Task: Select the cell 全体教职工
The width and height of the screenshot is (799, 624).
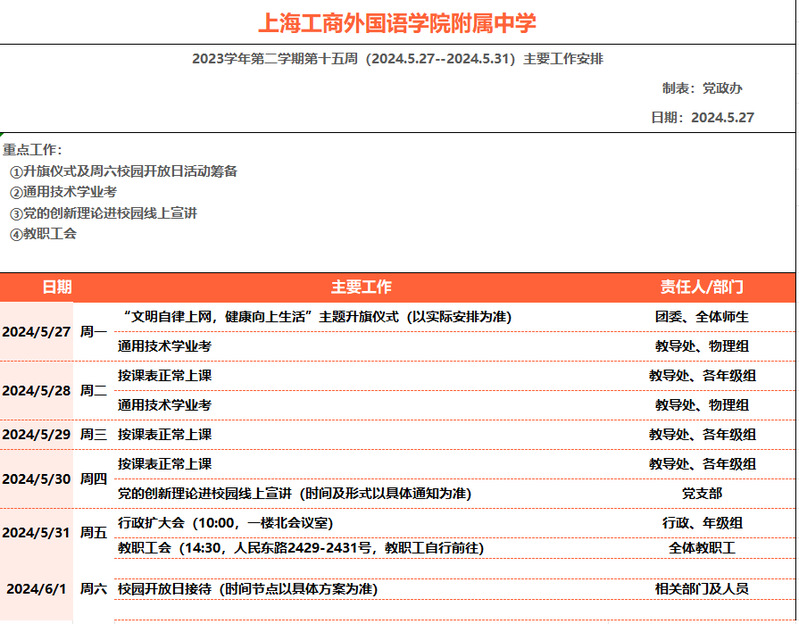Action: point(702,548)
